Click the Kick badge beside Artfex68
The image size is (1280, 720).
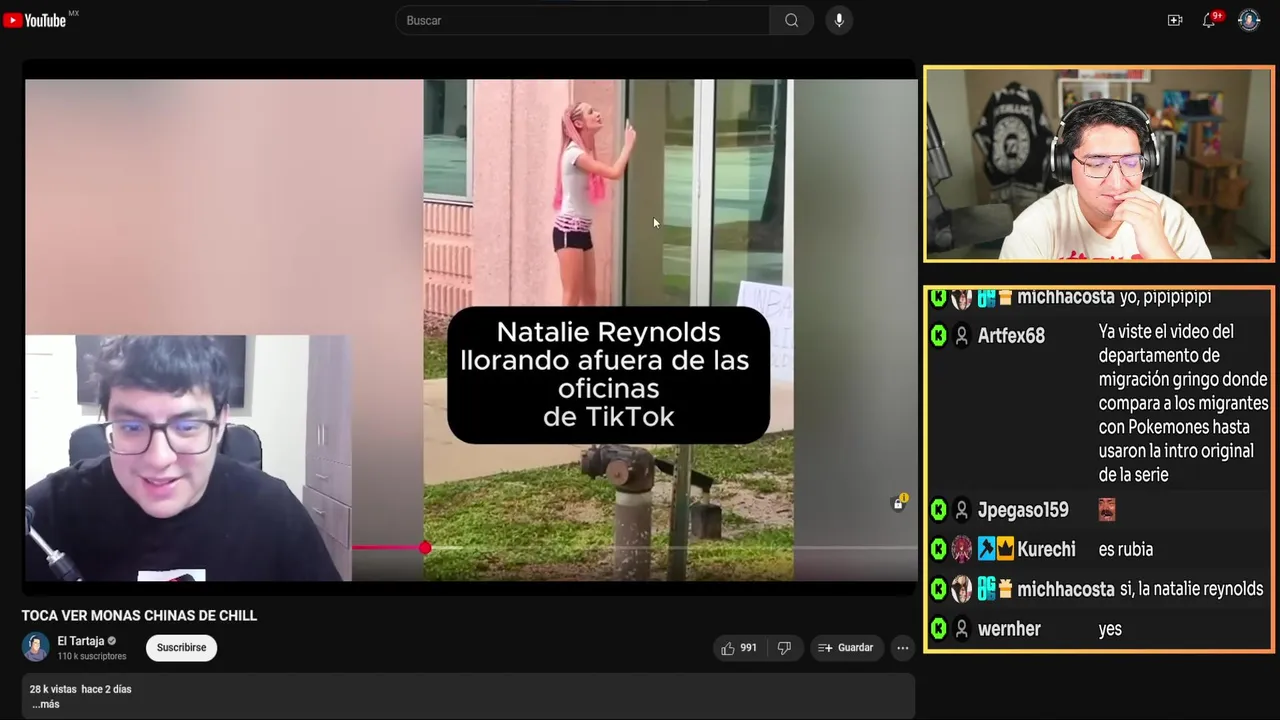click(938, 336)
